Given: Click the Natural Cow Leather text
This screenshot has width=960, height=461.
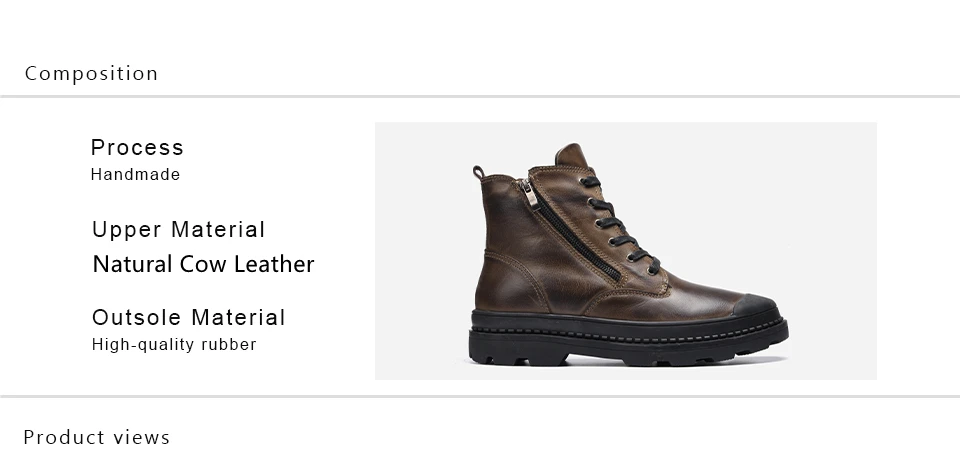Looking at the screenshot, I should [x=203, y=264].
